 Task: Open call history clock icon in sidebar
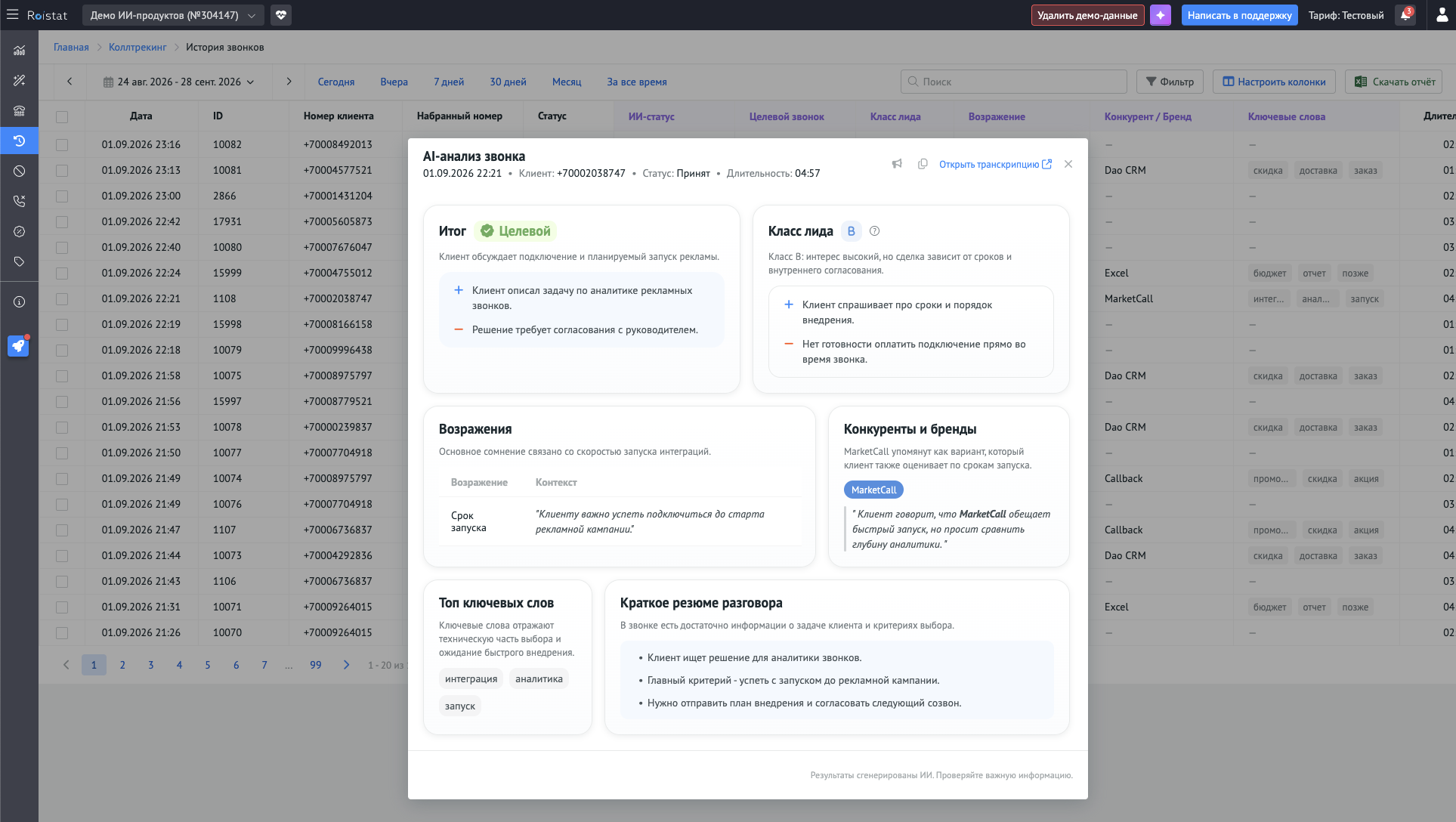click(x=20, y=141)
